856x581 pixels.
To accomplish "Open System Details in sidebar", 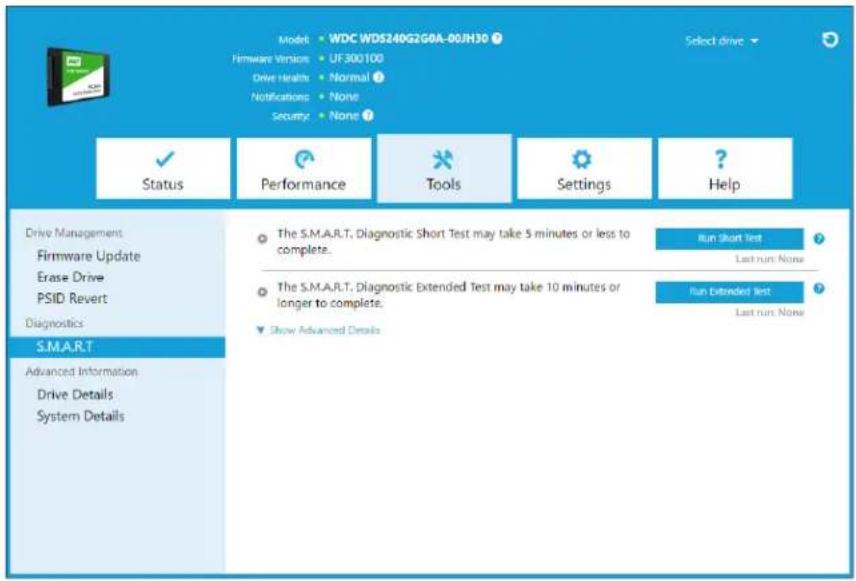I will 80,416.
